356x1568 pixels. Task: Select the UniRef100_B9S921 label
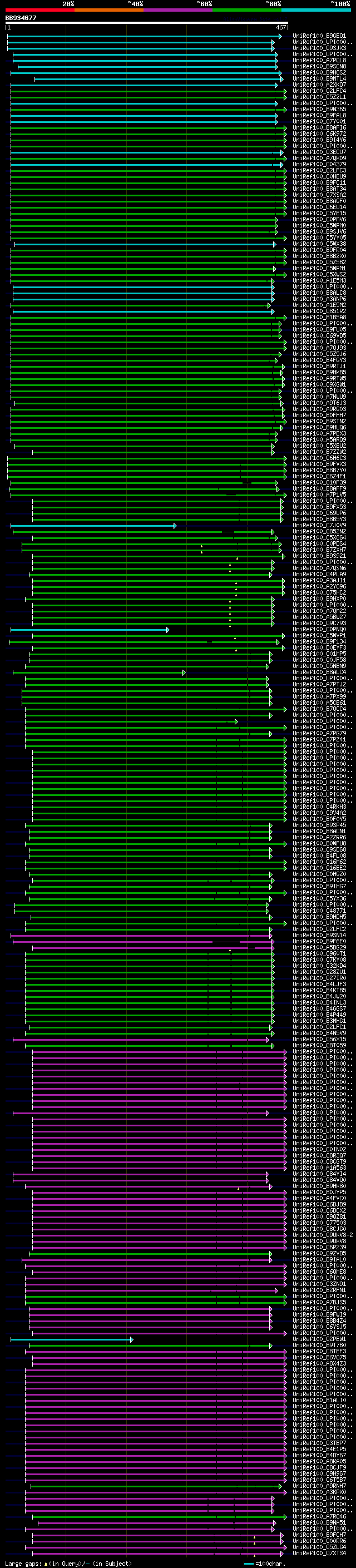(319, 556)
